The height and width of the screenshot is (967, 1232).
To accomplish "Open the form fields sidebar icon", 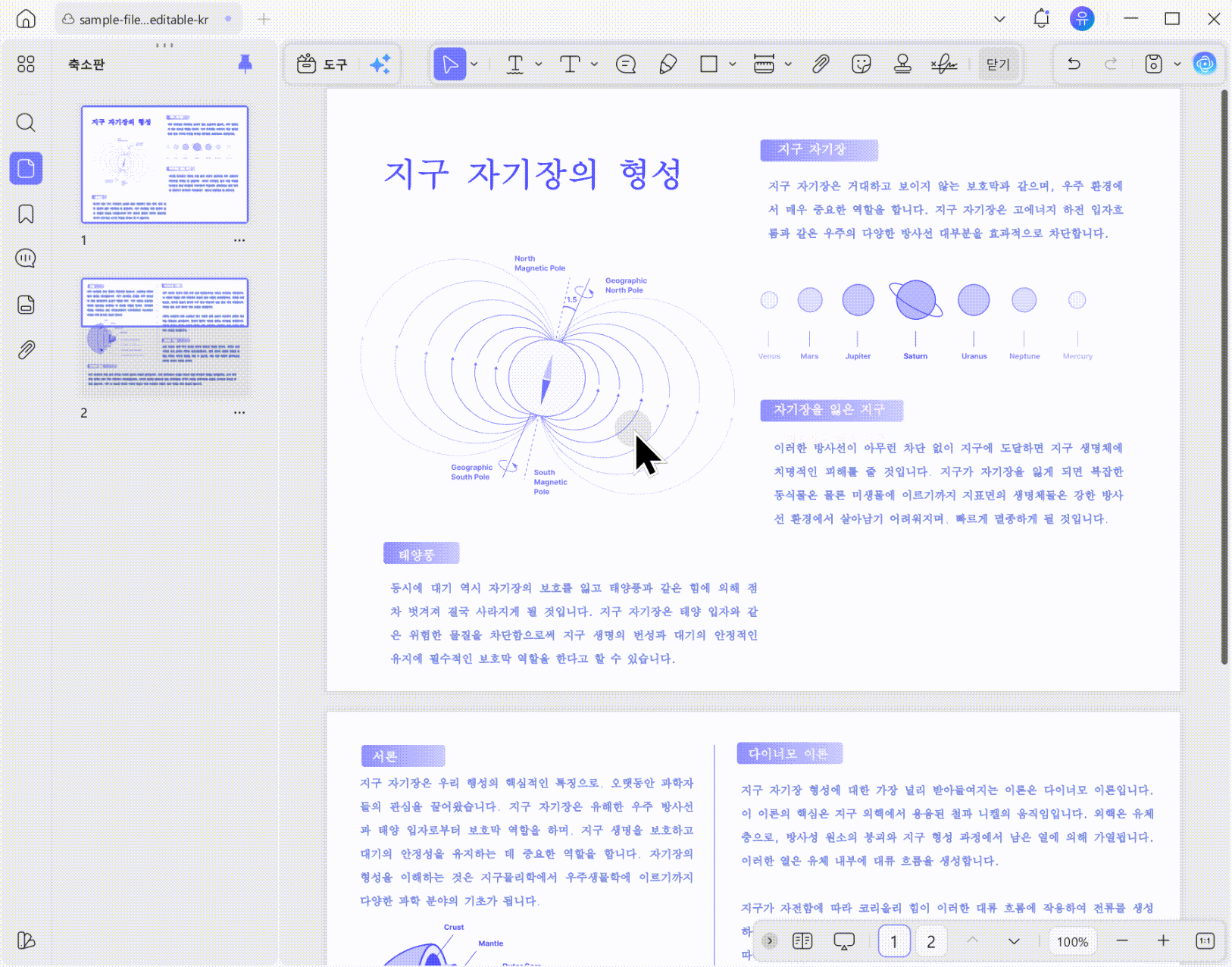I will [x=26, y=305].
